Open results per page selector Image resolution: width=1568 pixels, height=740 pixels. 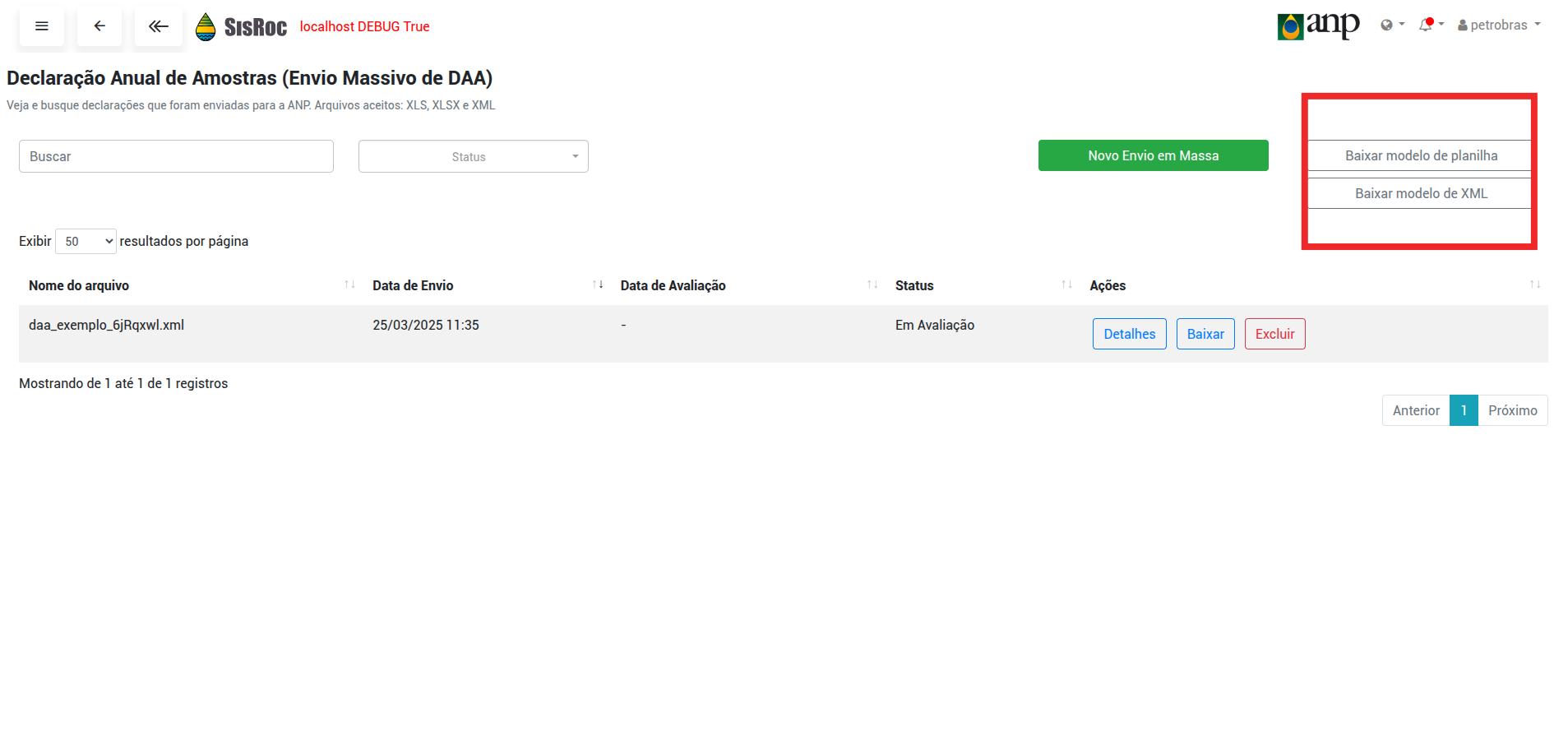click(x=86, y=241)
